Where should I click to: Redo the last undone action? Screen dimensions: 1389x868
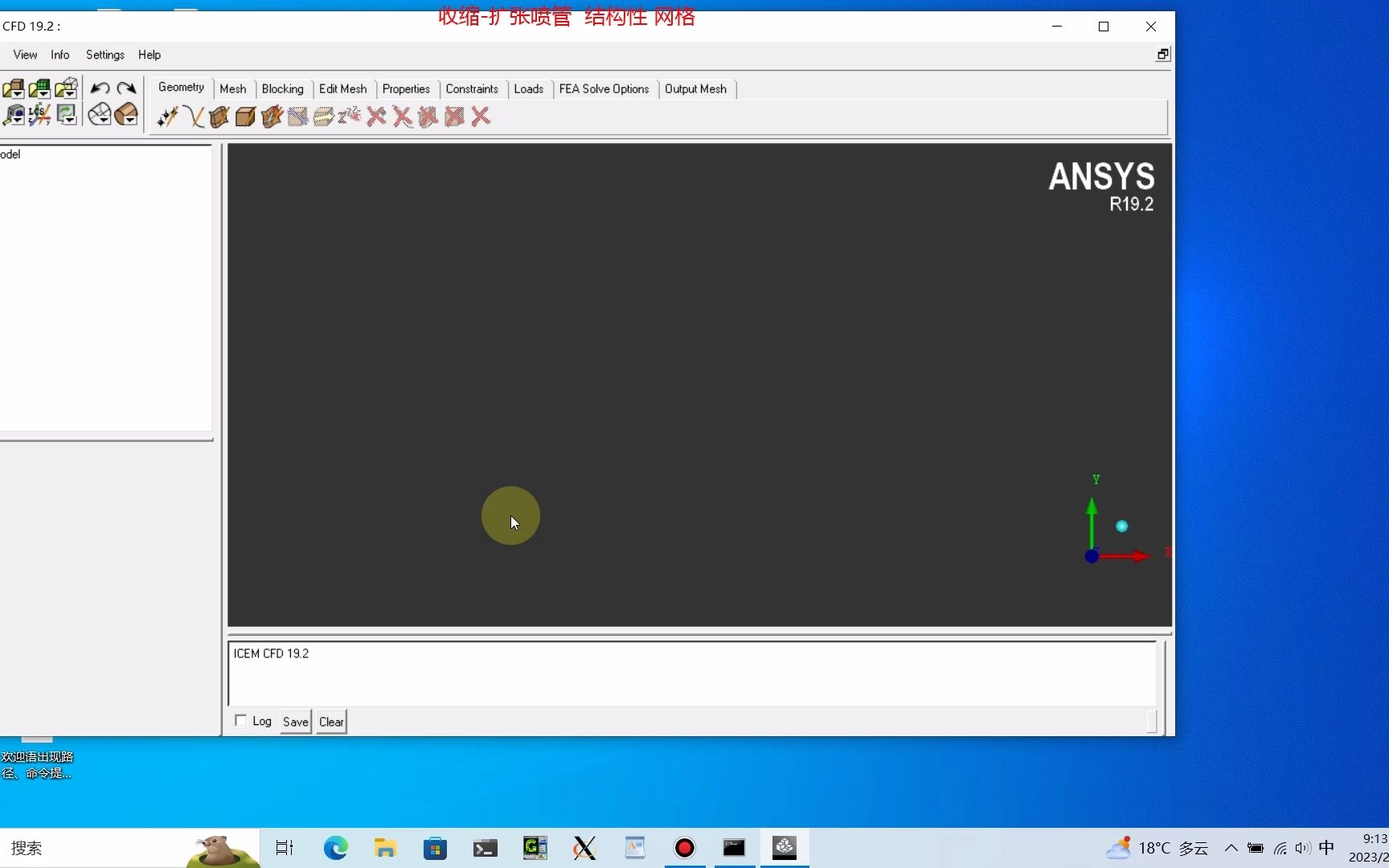[126, 88]
